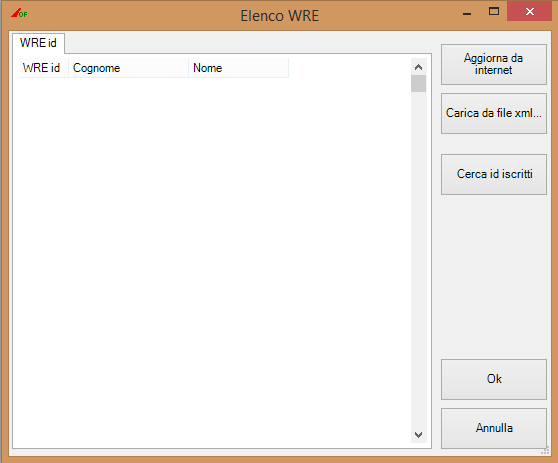This screenshot has width=558, height=463.
Task: Sort list by Cognome column header
Action: point(128,68)
